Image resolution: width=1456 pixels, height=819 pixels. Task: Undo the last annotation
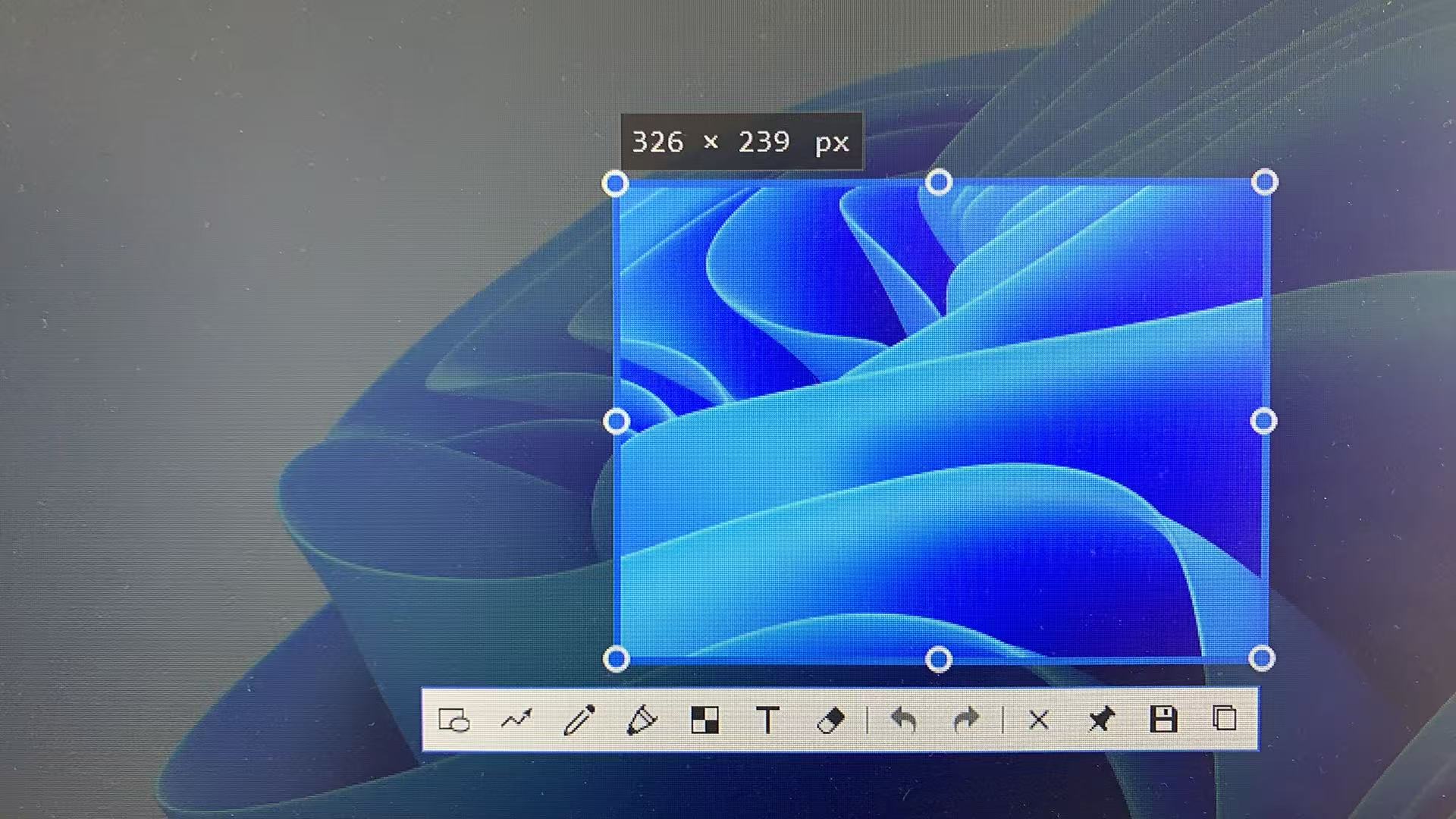pos(903,719)
